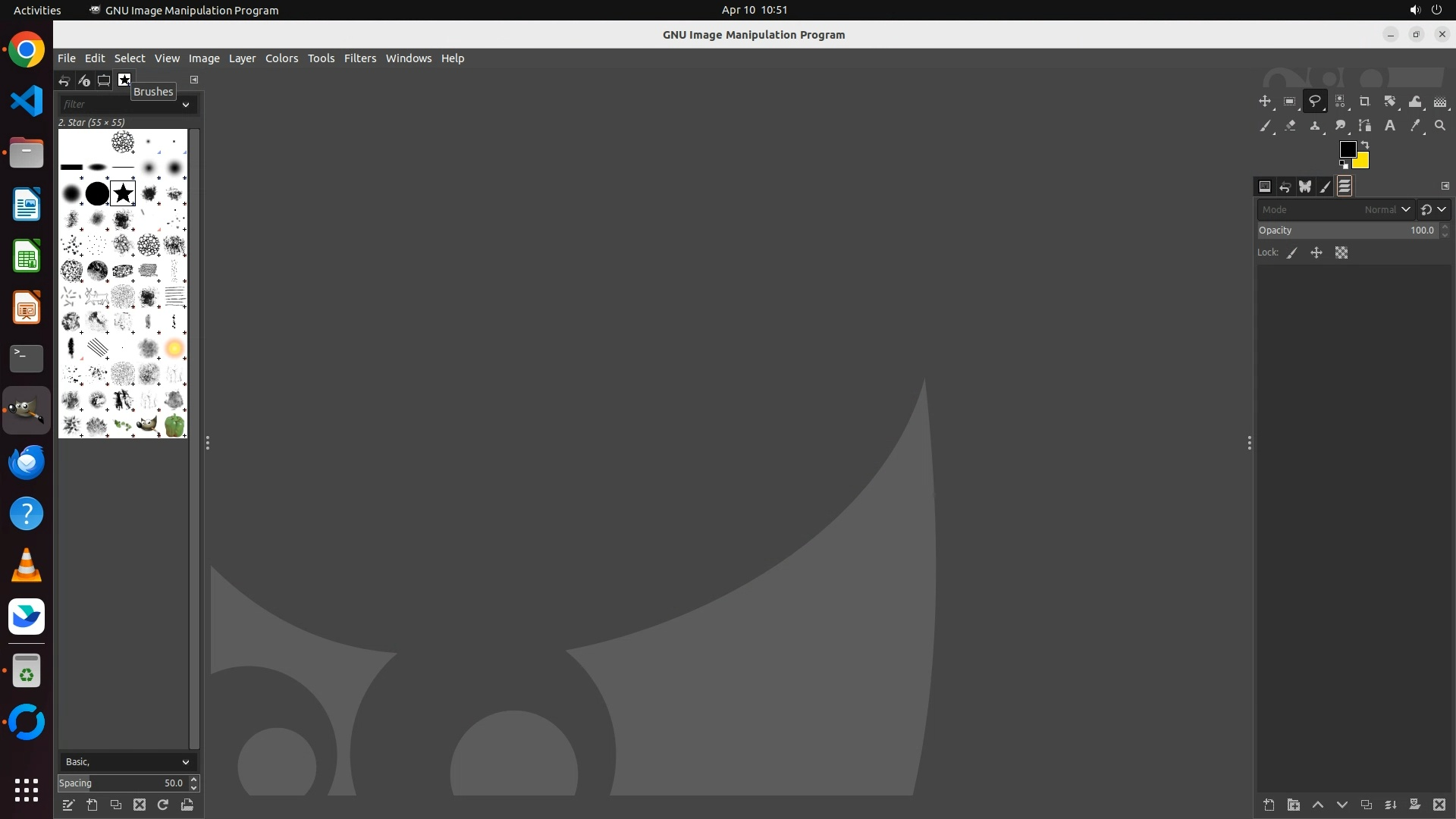Select the Eraser tool
The image size is (1456, 819).
pyautogui.click(x=1290, y=126)
